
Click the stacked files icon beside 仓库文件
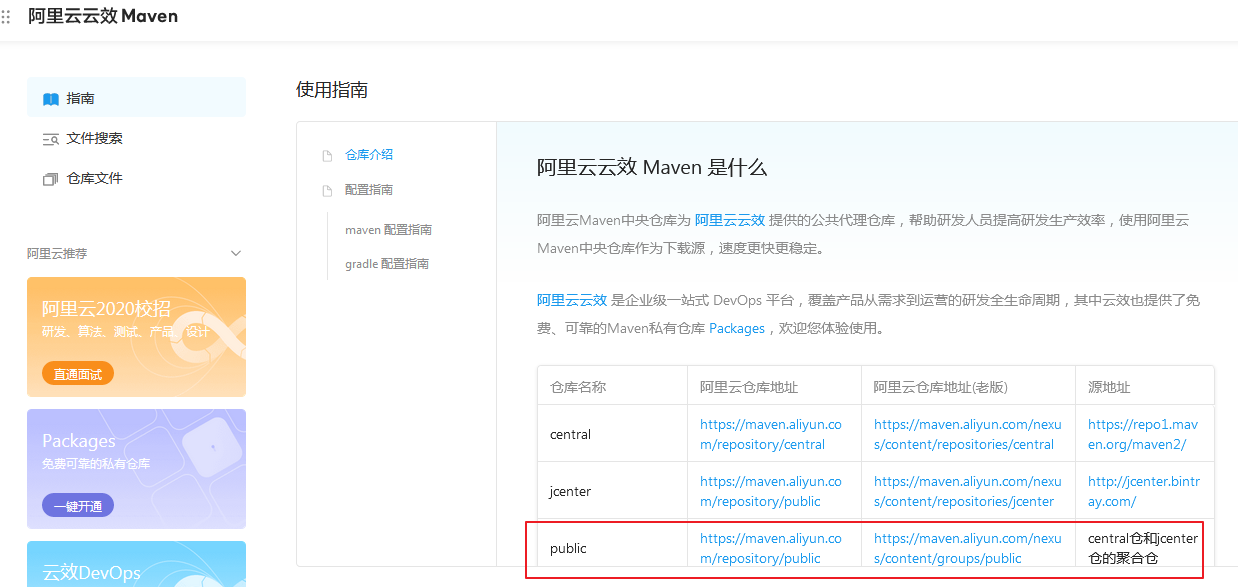click(x=51, y=179)
